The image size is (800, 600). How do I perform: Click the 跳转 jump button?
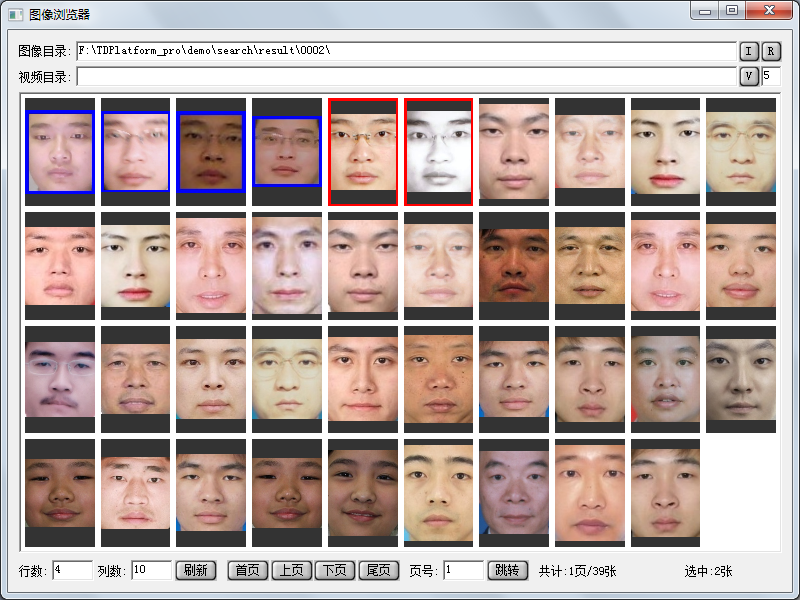point(508,570)
